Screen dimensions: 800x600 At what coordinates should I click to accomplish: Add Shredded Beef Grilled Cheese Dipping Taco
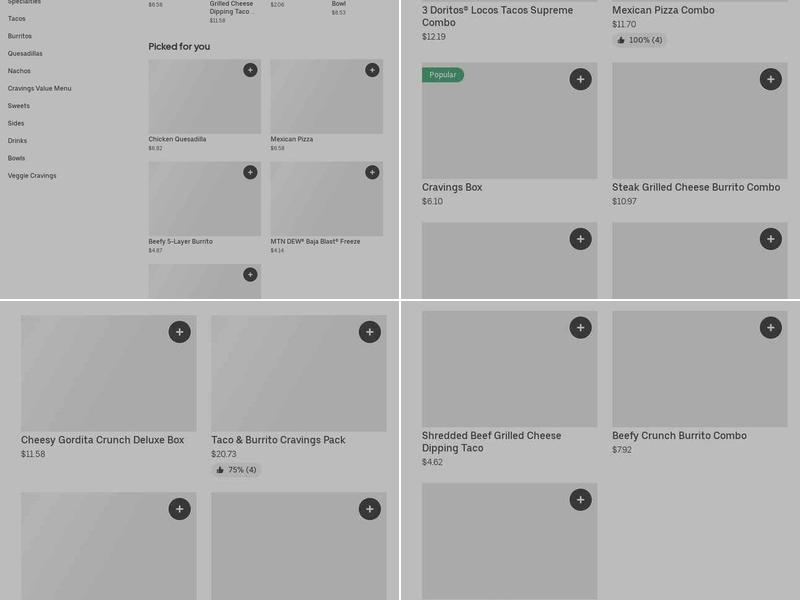[x=580, y=328]
